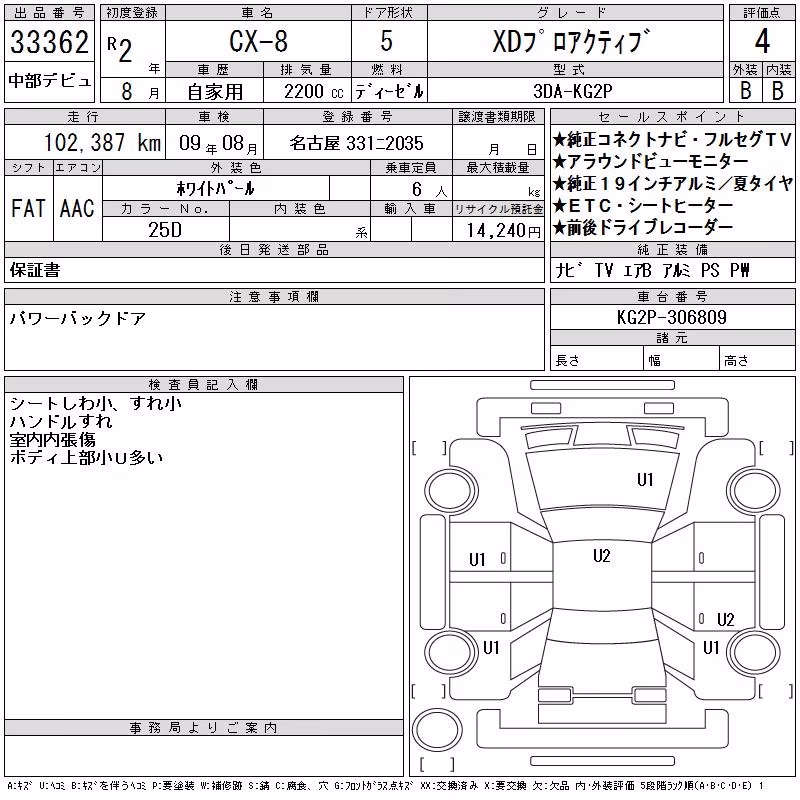Click U1 mark on left front door
Image resolution: width=800 pixels, height=800 pixels.
coord(477,560)
